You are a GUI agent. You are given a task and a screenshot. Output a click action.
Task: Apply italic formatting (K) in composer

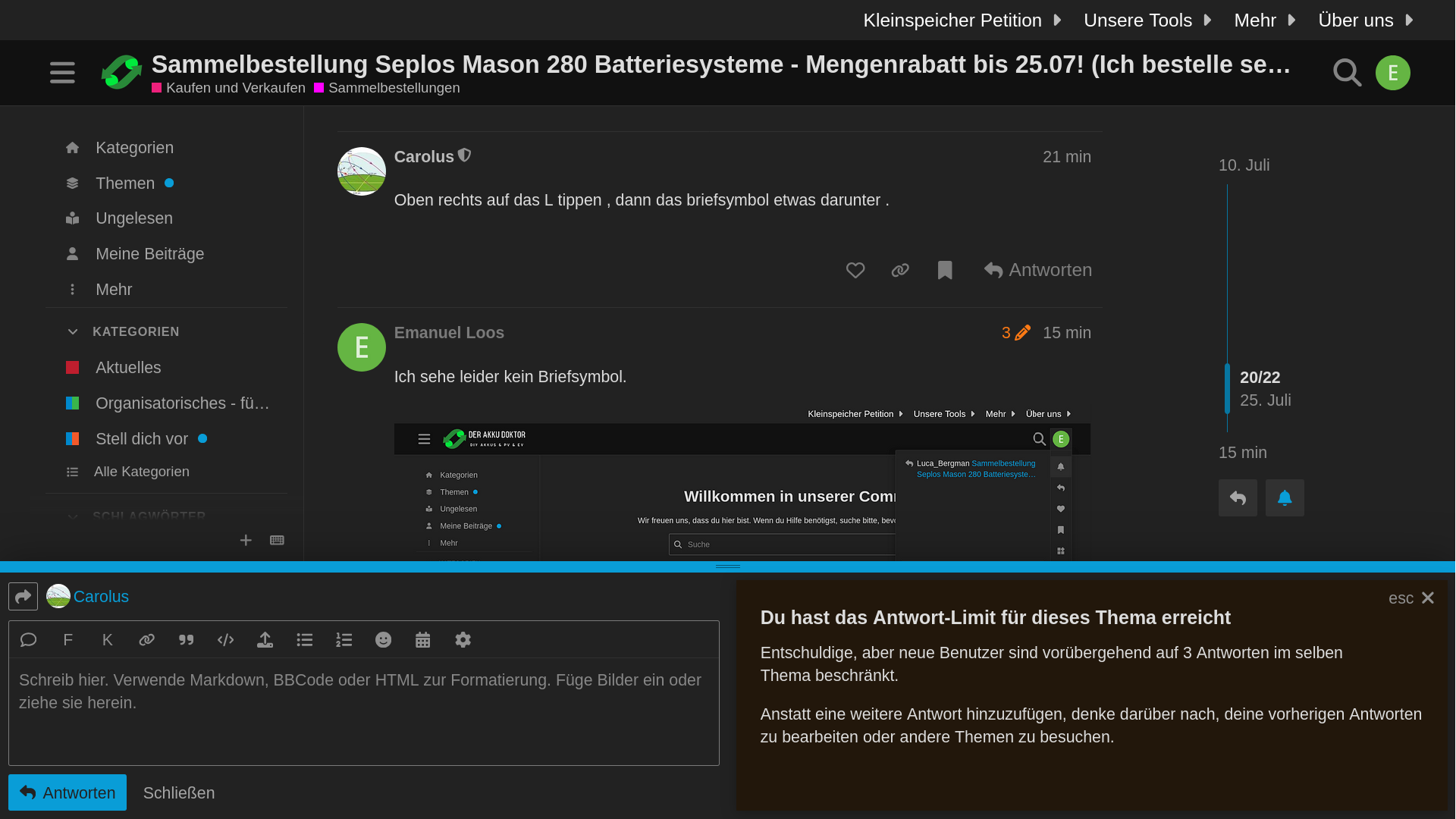pyautogui.click(x=107, y=640)
